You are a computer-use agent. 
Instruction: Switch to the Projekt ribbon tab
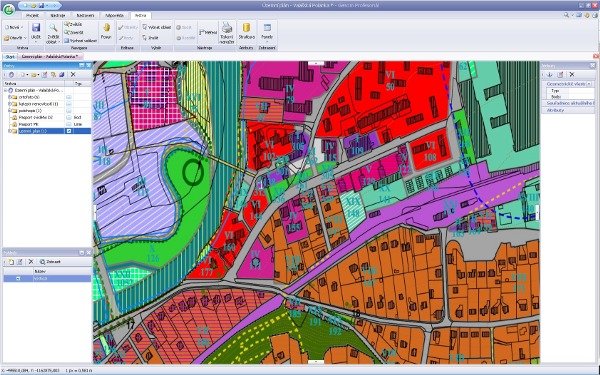pyautogui.click(x=32, y=16)
